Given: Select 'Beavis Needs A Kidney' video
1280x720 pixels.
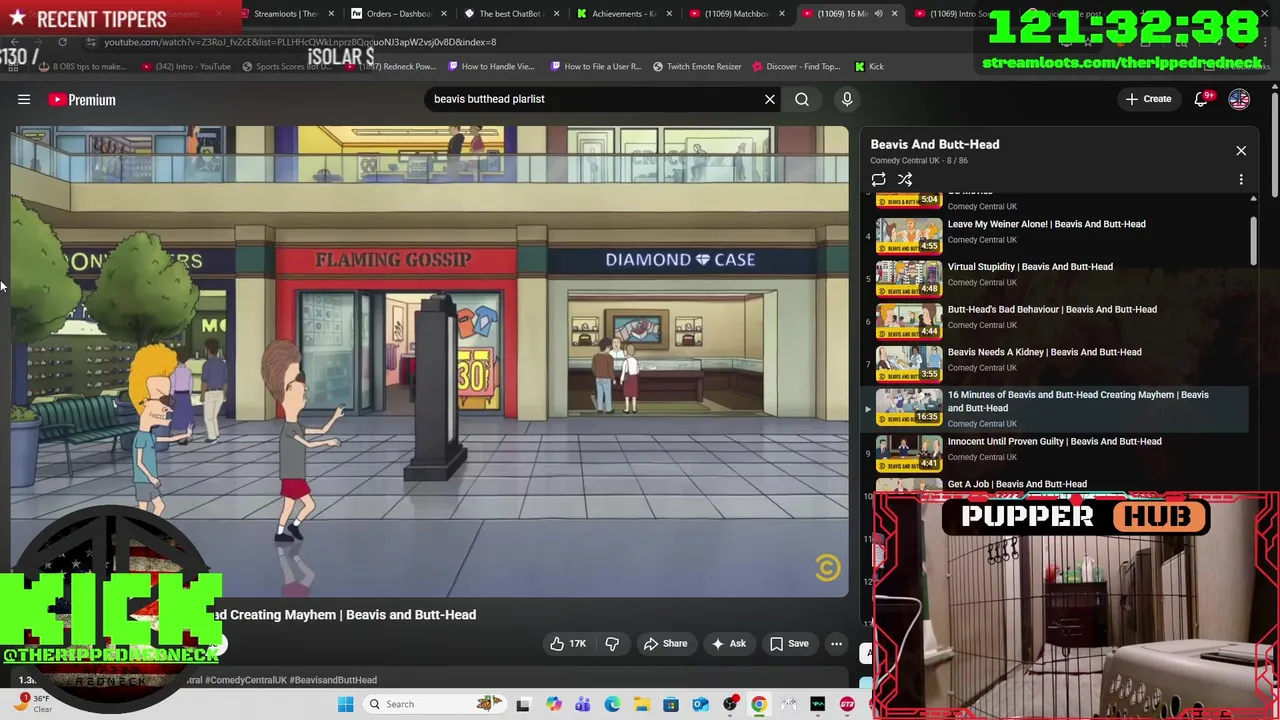Looking at the screenshot, I should [x=1044, y=352].
